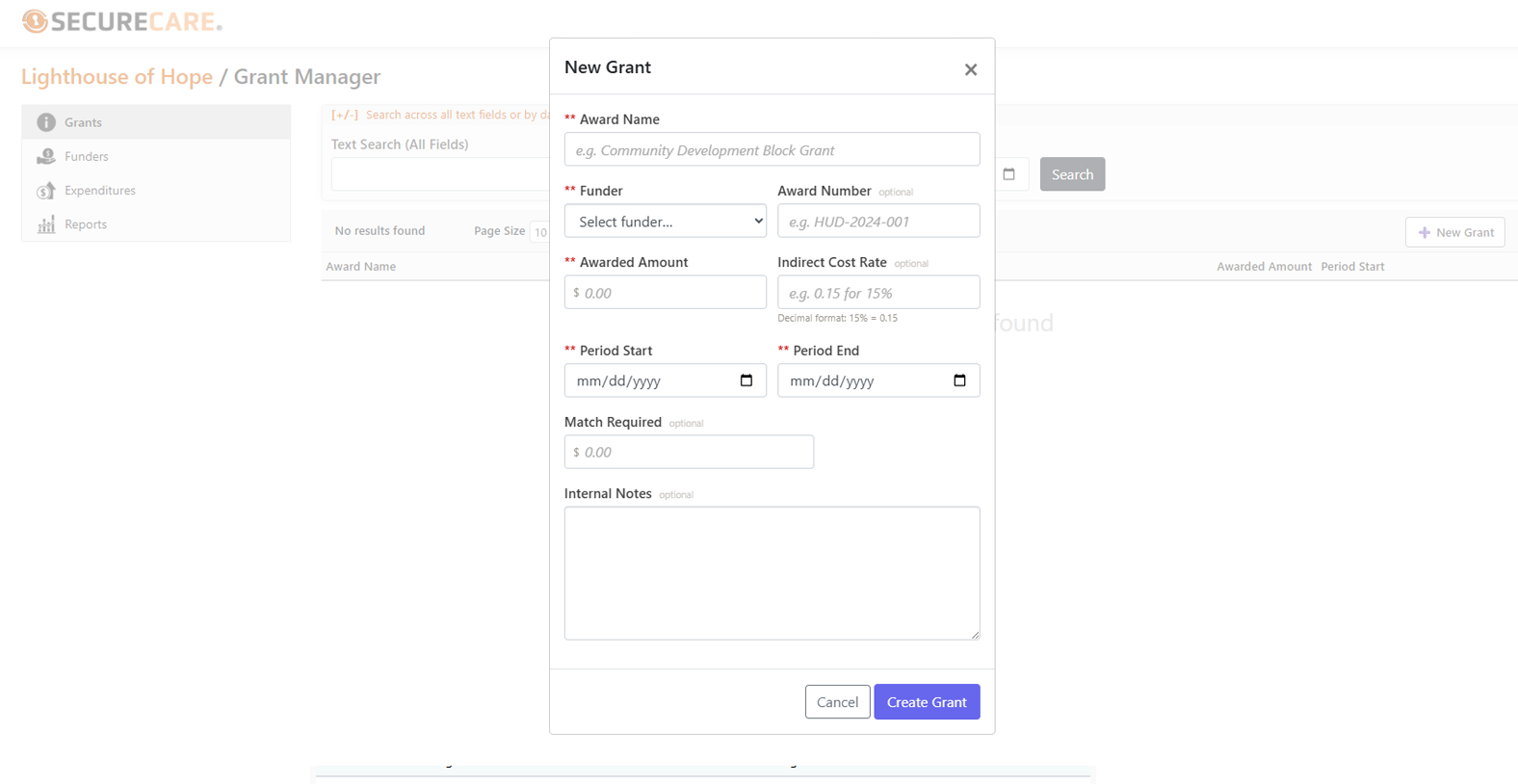
Task: Click the Reports chart icon
Action: 46,224
